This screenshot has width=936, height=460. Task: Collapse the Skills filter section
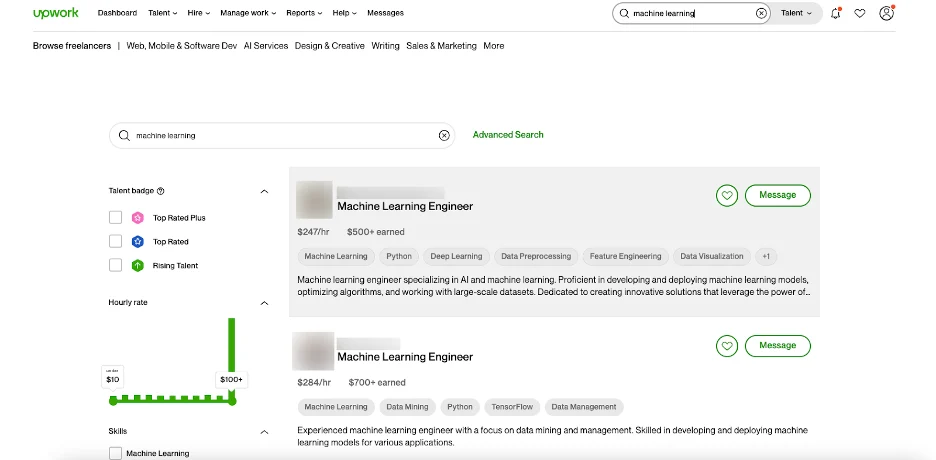264,432
